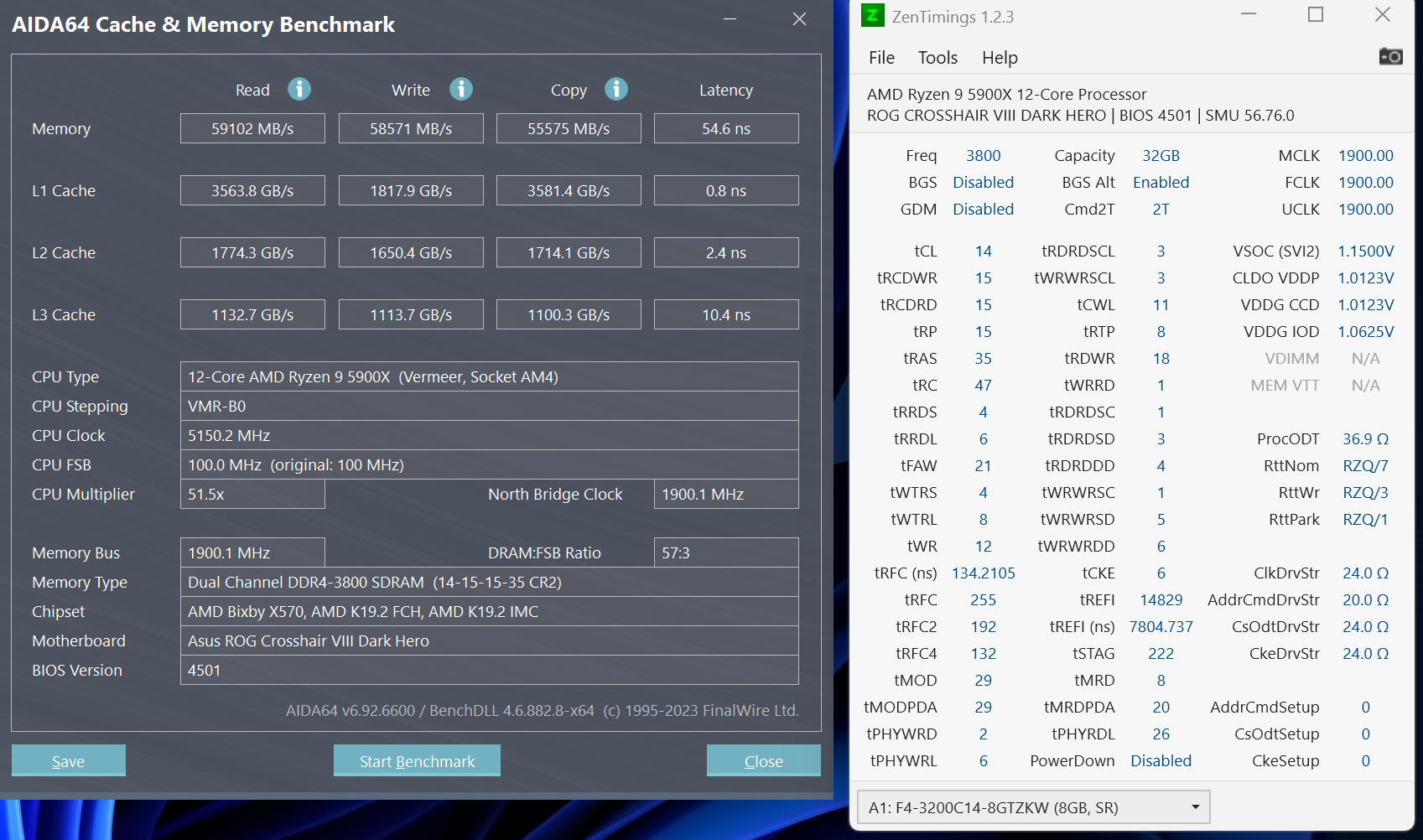Click Capacity value 32GB
Screen dimensions: 1423x840
pyautogui.click(x=1161, y=155)
